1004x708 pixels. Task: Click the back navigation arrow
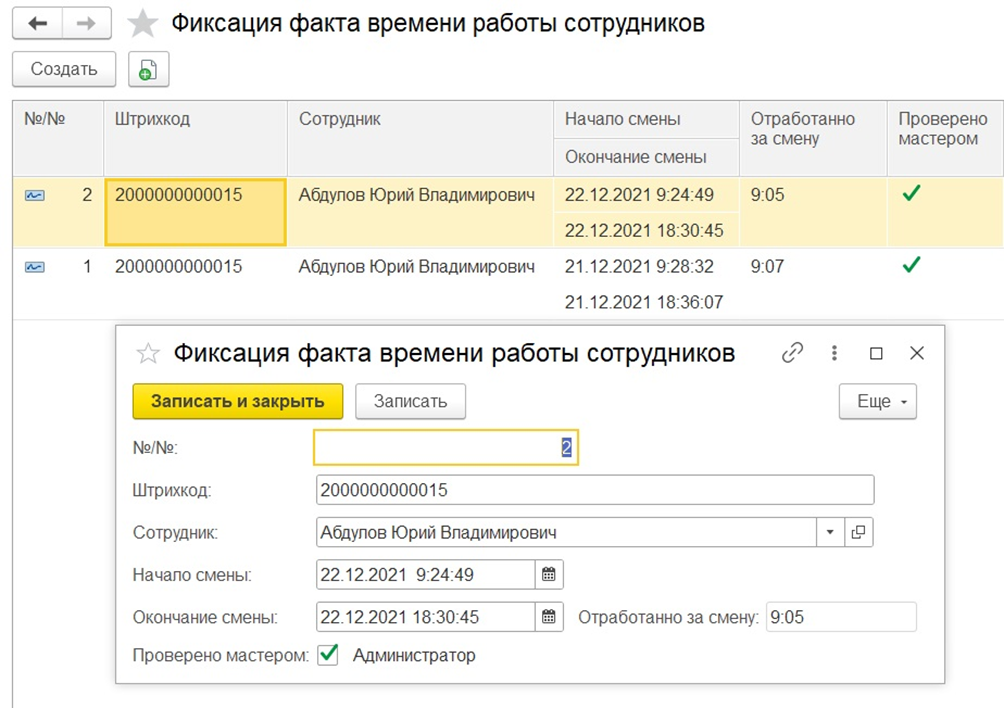click(37, 23)
